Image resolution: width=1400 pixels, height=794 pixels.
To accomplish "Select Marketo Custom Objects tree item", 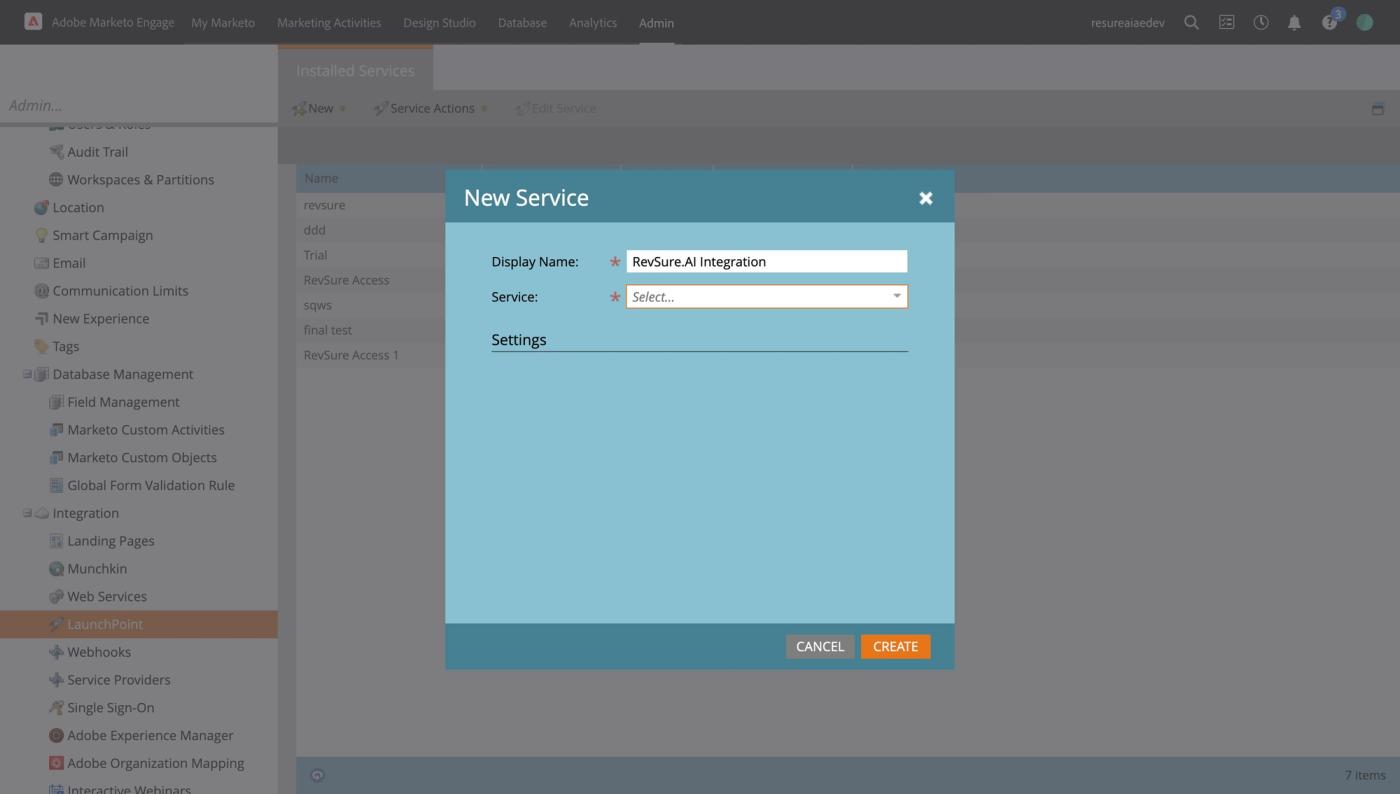I will (142, 458).
